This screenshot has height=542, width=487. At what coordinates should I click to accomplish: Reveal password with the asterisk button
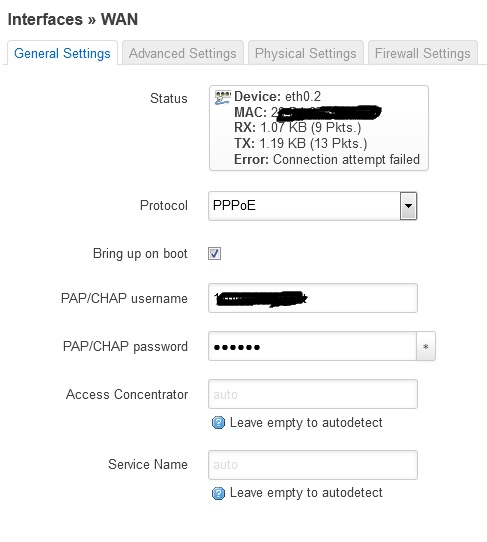(426, 346)
